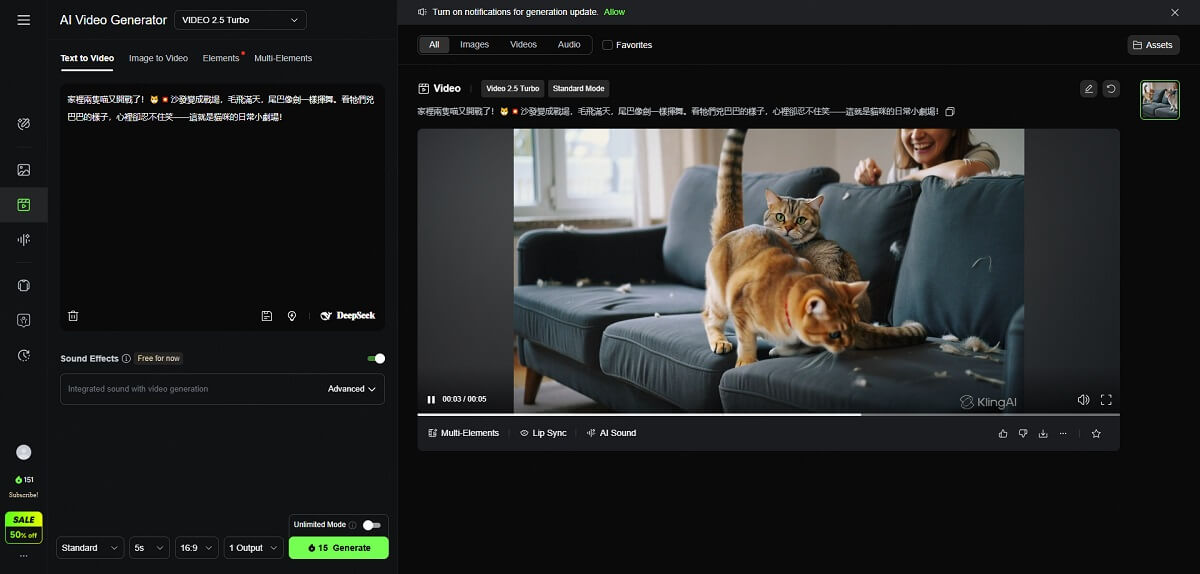This screenshot has height=574, width=1200.
Task: Mute the video volume
Action: 1083,400
